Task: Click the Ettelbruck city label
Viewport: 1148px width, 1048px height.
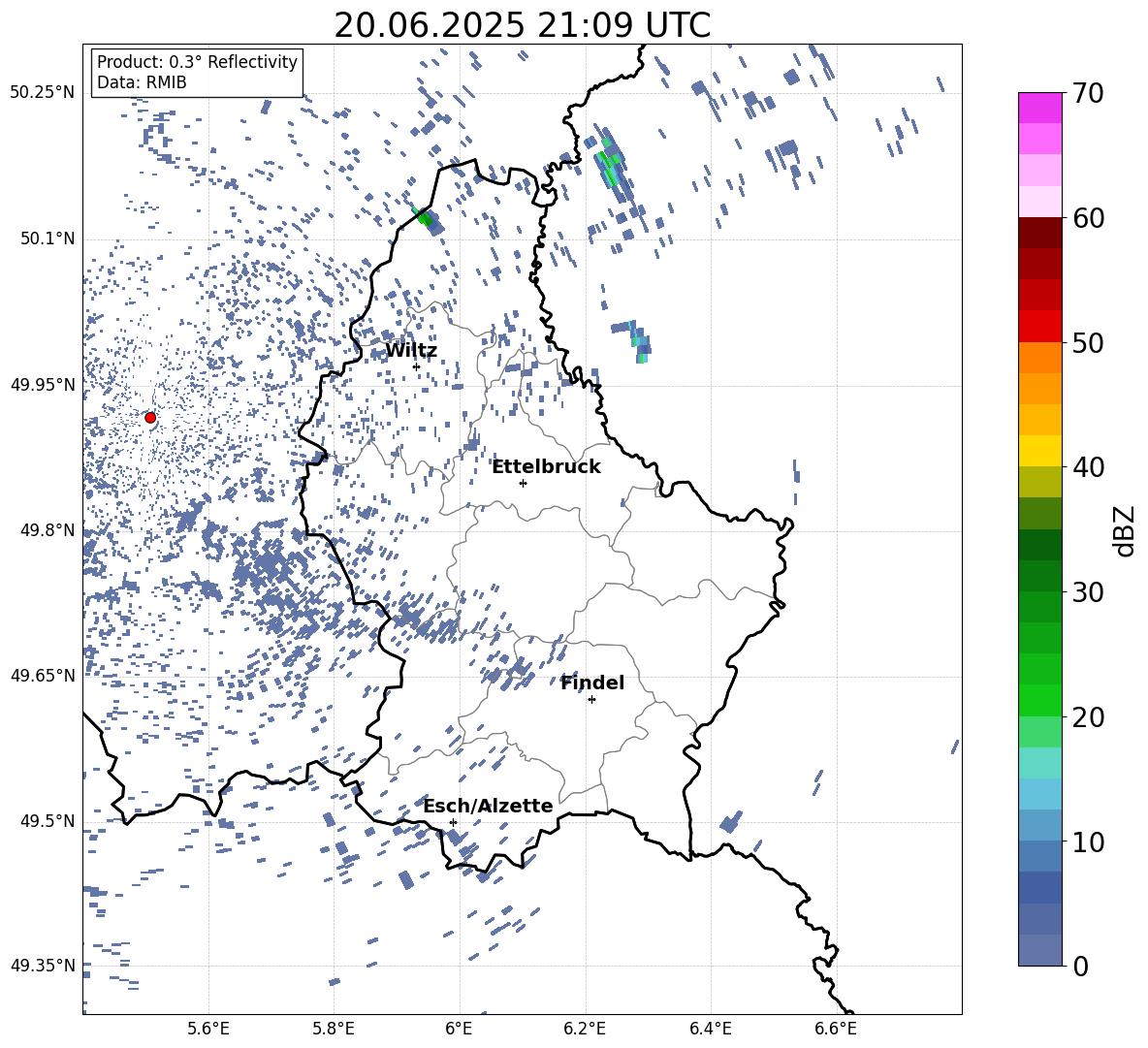Action: point(546,467)
